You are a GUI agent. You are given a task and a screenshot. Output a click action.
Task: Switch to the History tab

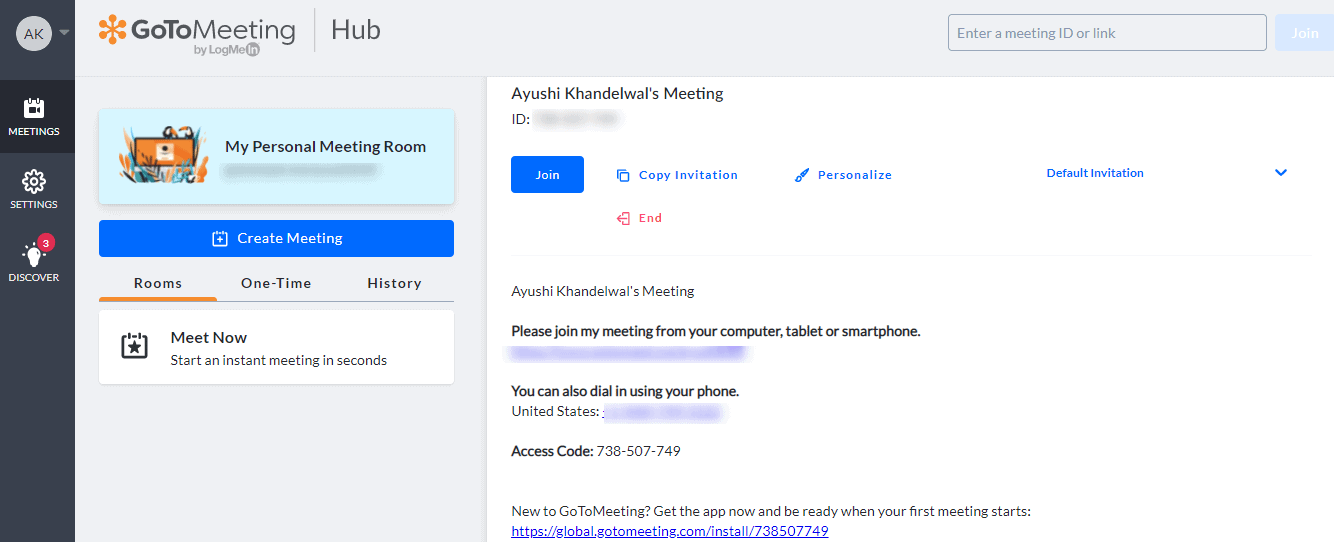(394, 283)
